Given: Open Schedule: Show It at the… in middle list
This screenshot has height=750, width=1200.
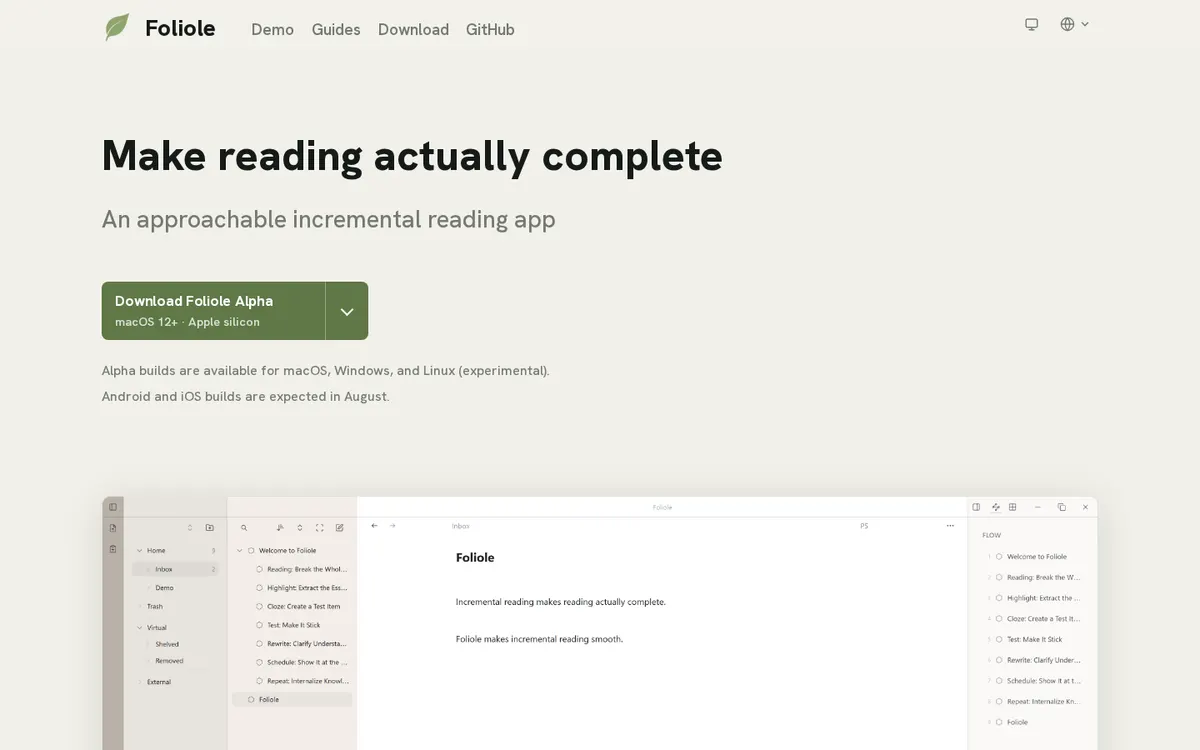Looking at the screenshot, I should tap(307, 662).
